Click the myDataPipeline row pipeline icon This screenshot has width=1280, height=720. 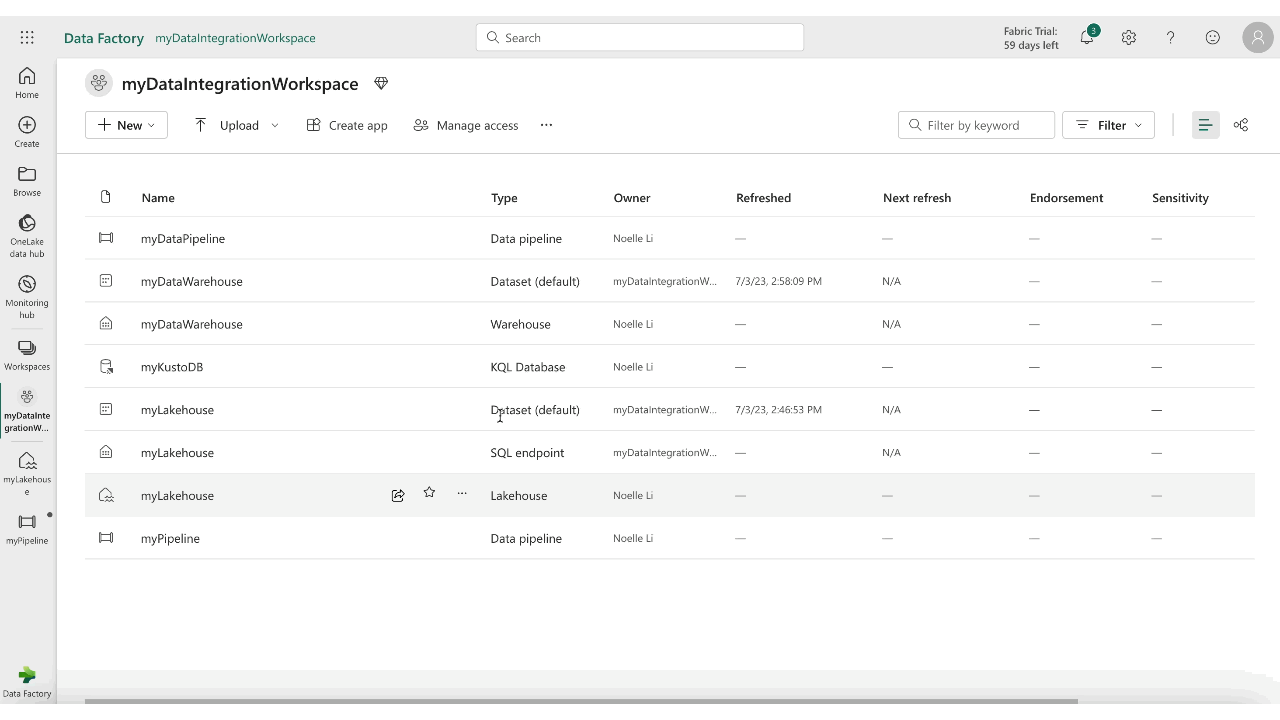click(106, 238)
